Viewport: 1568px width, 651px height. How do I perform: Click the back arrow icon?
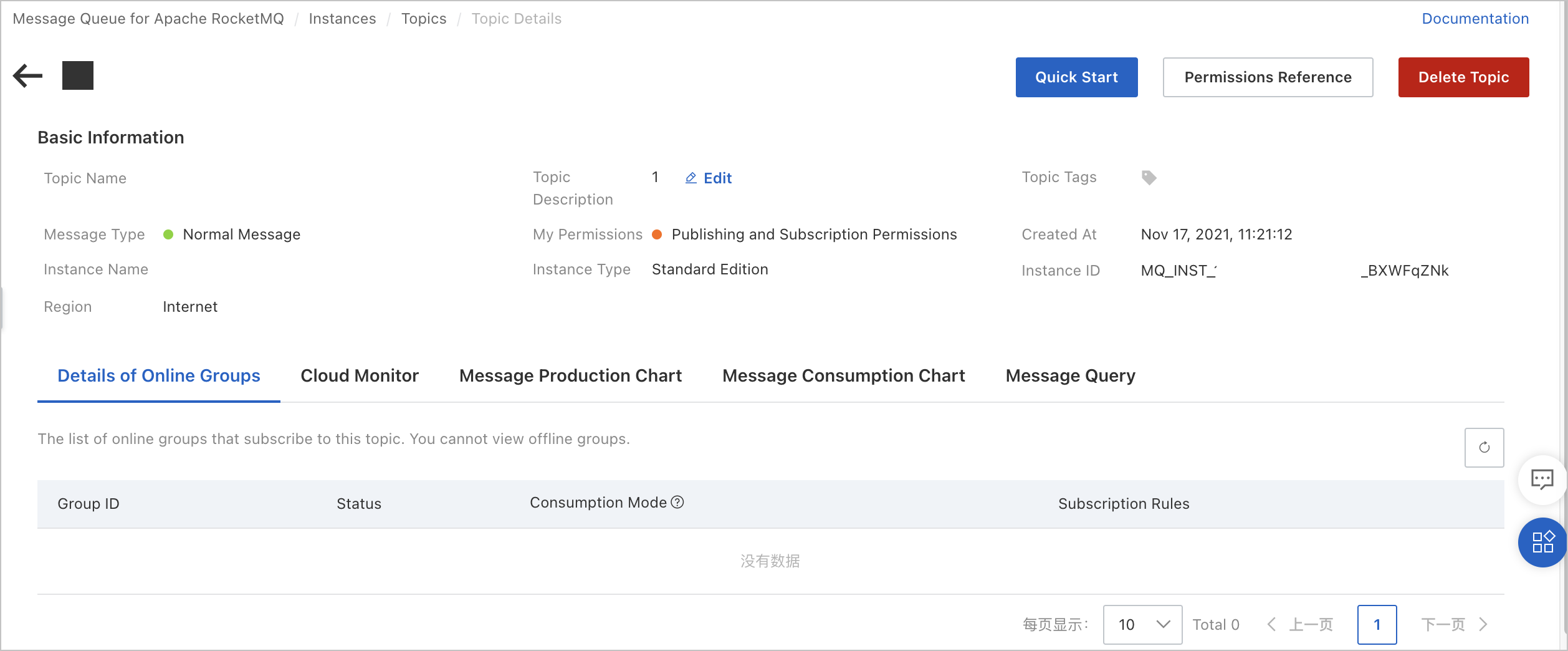coord(27,76)
